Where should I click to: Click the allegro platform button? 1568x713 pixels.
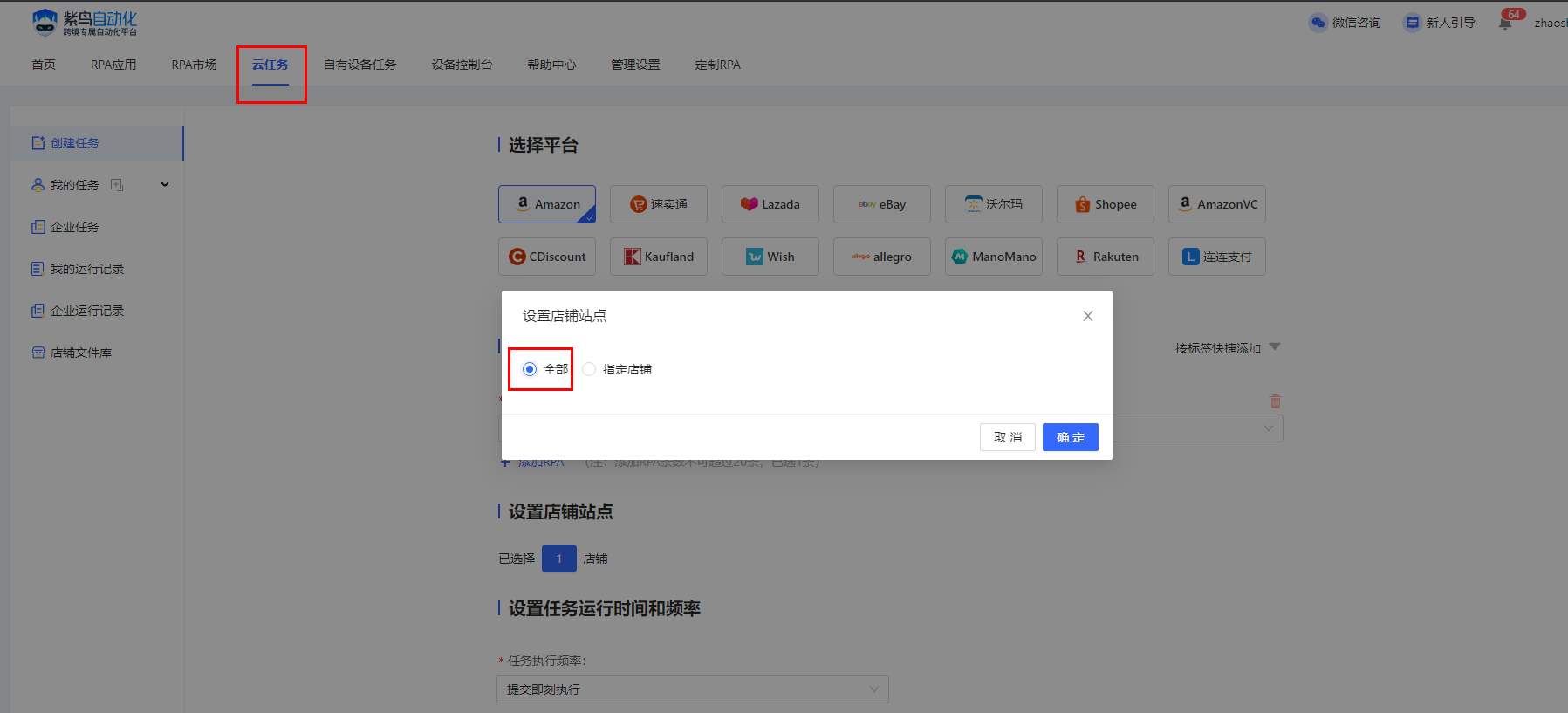(882, 257)
